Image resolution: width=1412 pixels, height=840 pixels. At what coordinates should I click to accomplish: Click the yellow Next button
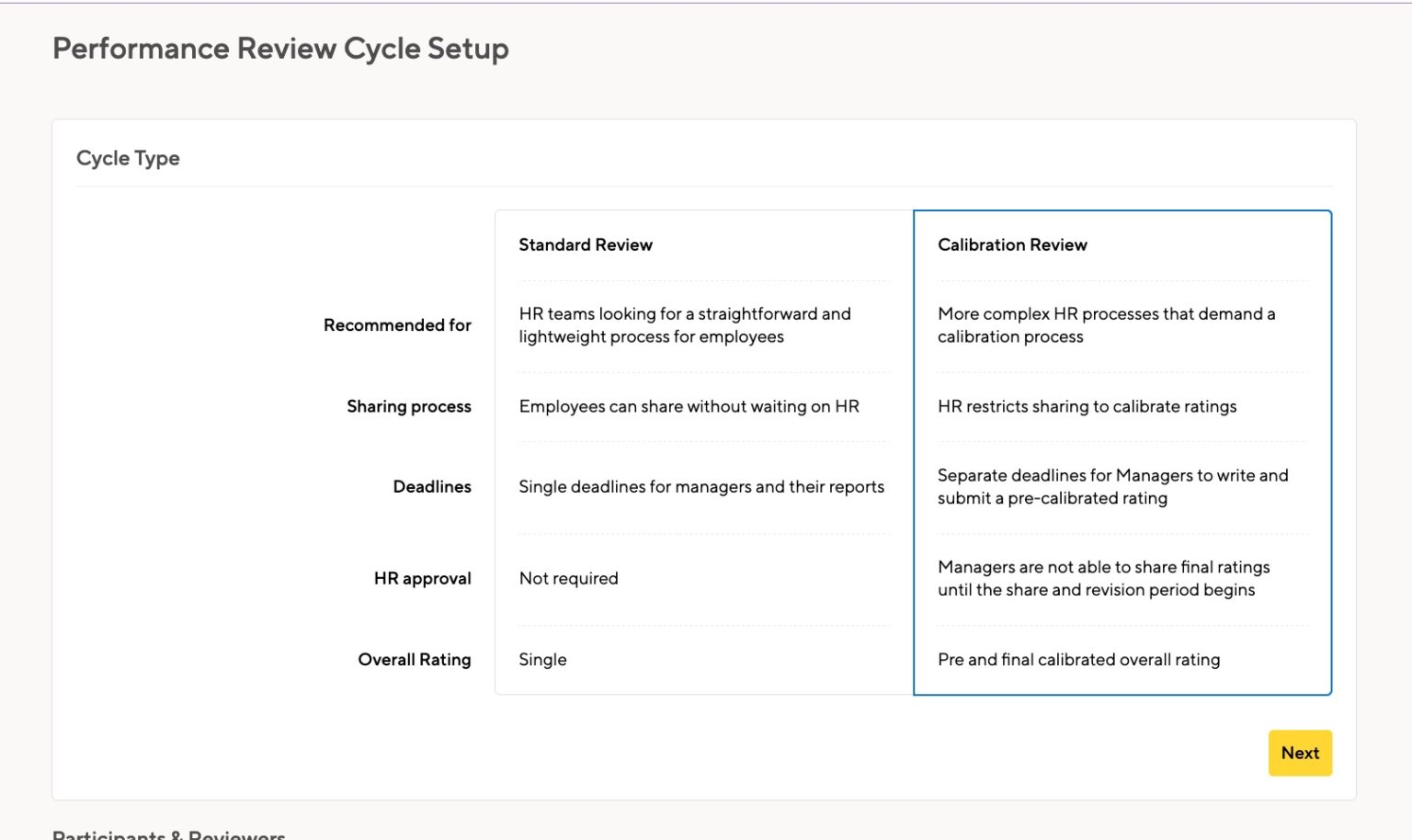(x=1299, y=753)
